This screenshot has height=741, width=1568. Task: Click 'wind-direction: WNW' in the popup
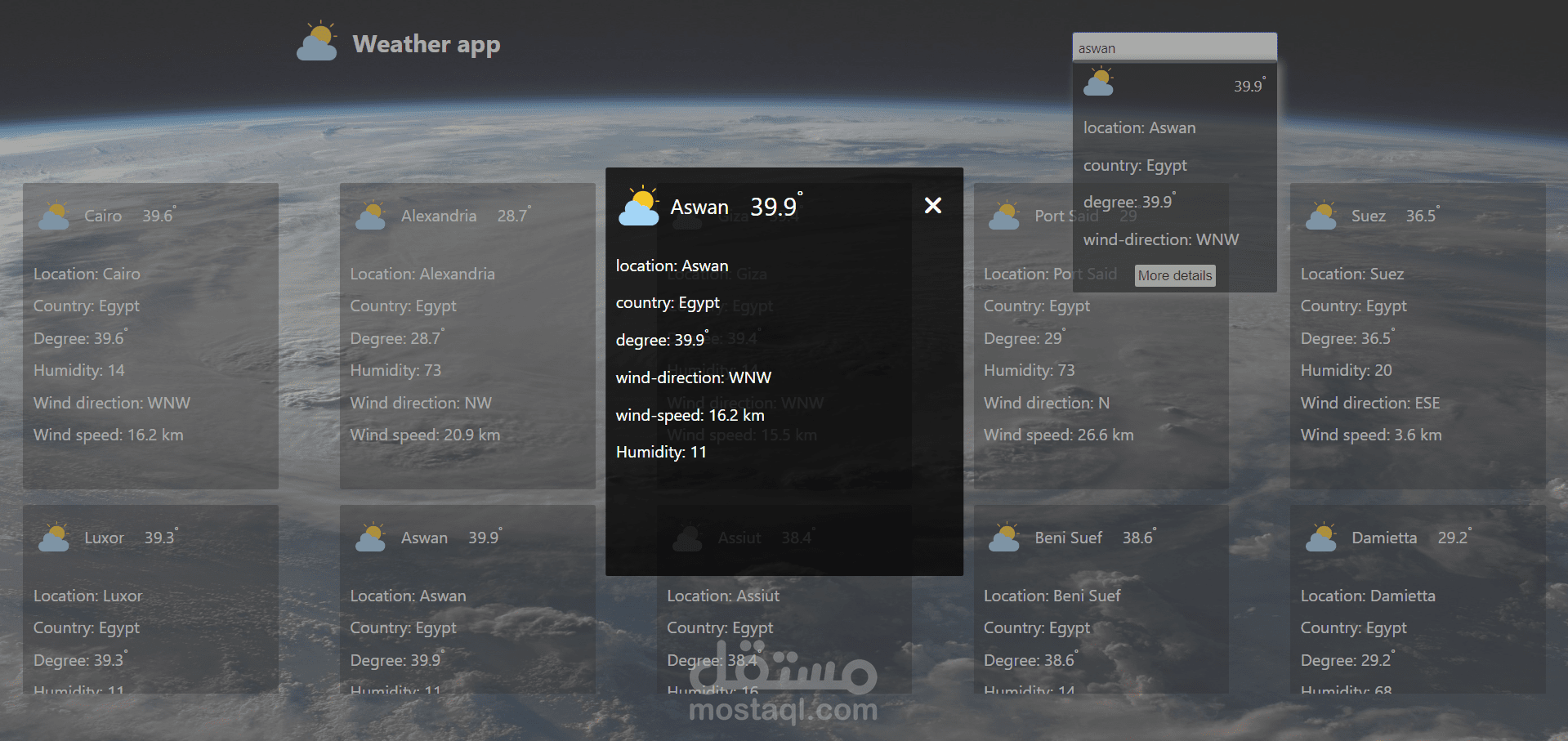[x=694, y=377]
